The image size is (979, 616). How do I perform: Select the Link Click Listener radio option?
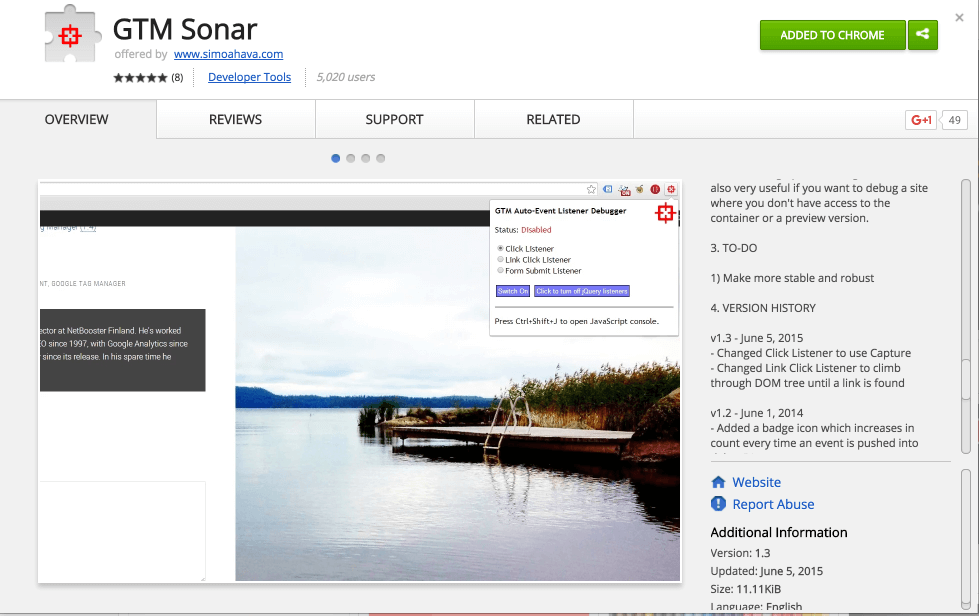pyautogui.click(x=500, y=259)
